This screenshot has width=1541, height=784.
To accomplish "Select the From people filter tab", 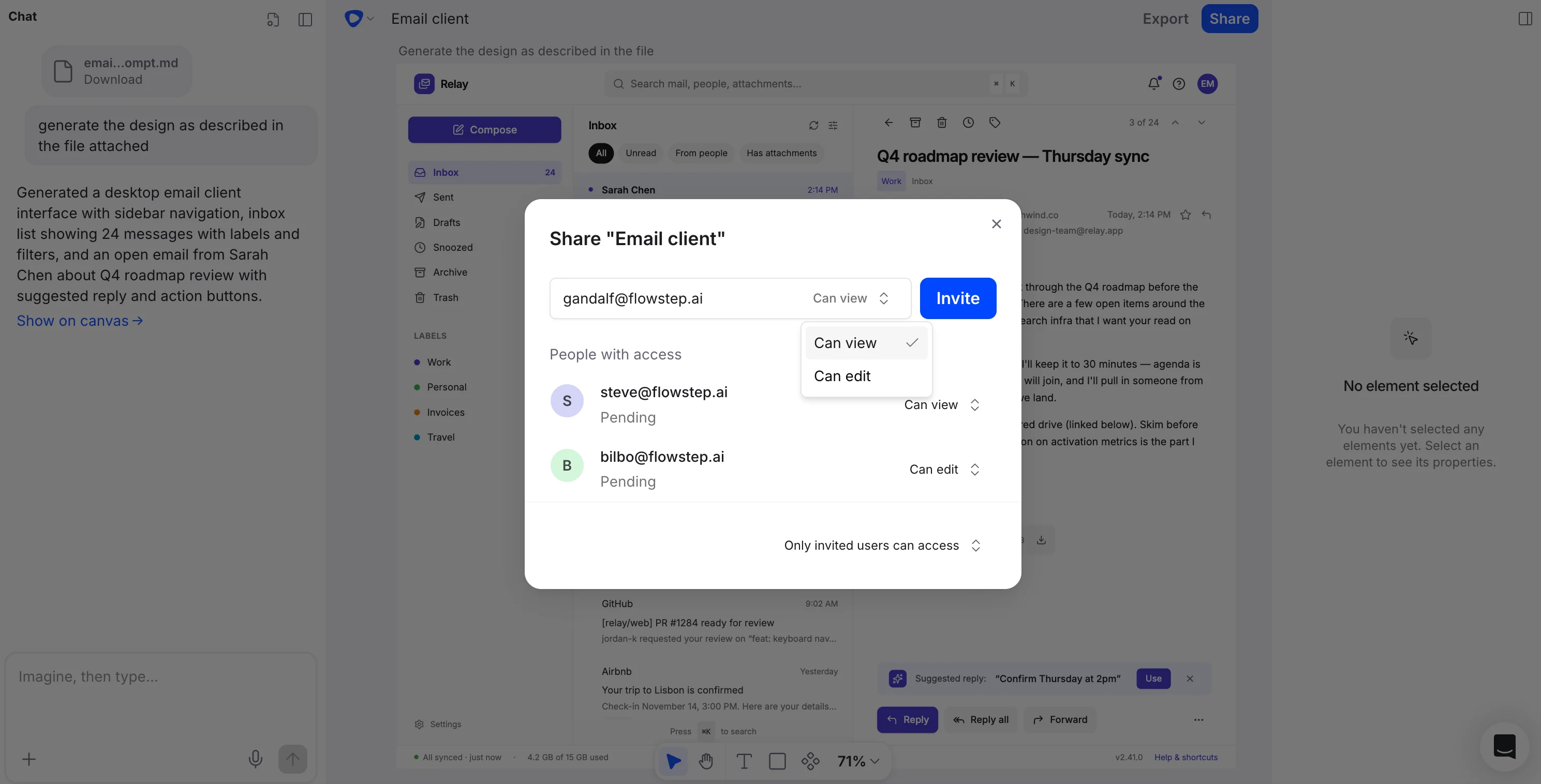I will coord(701,153).
